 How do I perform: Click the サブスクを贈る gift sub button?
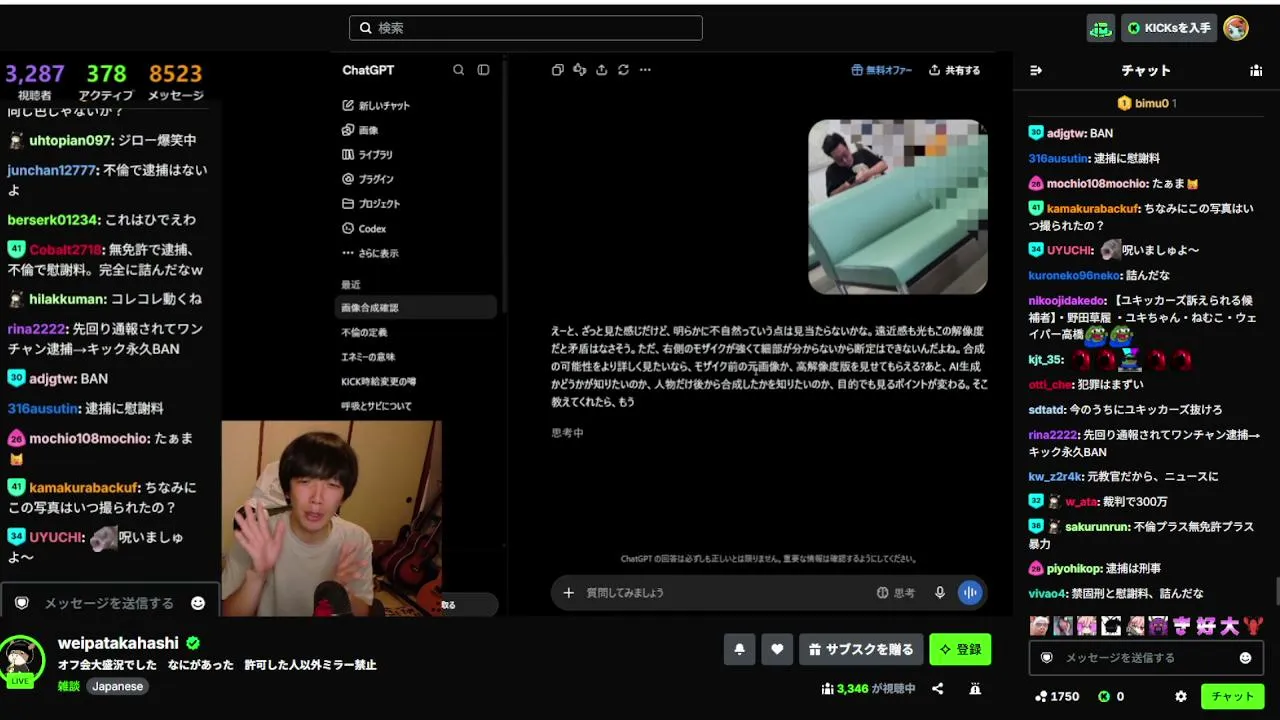[860, 649]
